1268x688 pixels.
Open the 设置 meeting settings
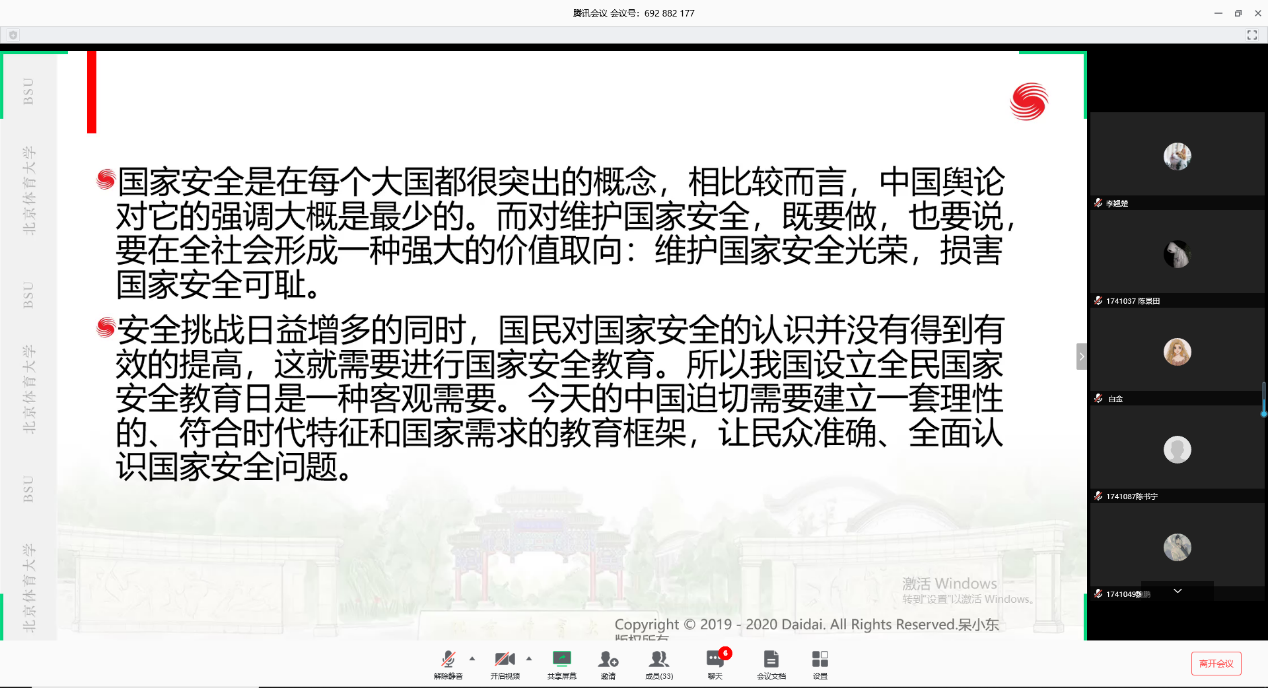click(820, 662)
